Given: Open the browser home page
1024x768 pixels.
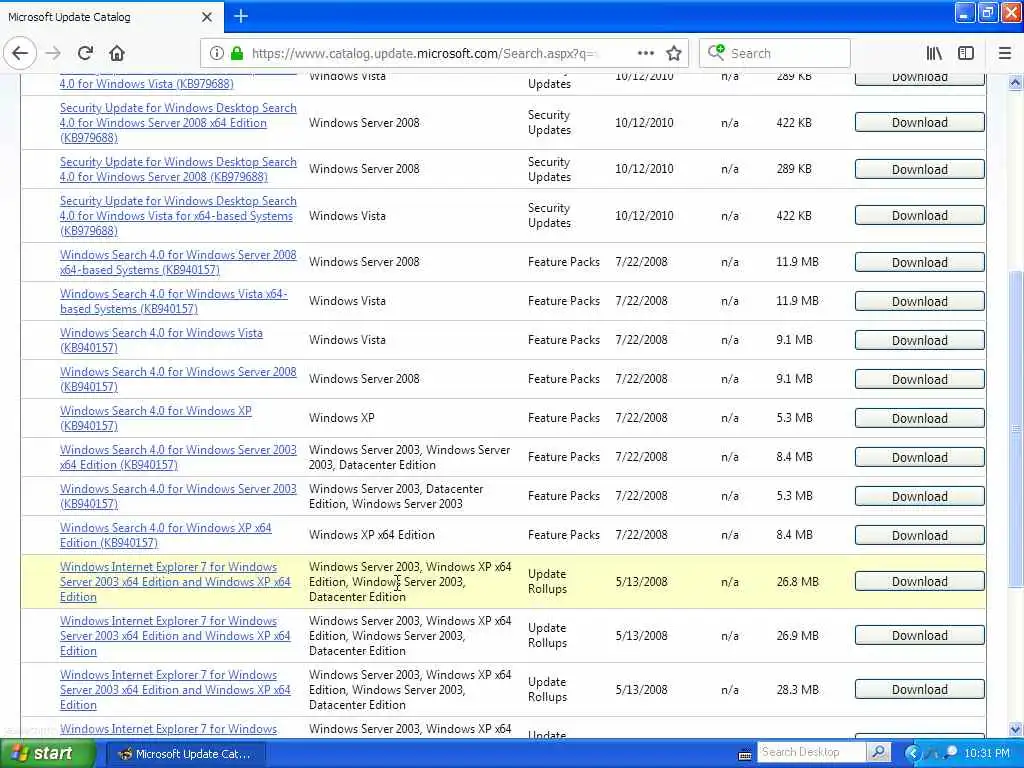Looking at the screenshot, I should 117,53.
